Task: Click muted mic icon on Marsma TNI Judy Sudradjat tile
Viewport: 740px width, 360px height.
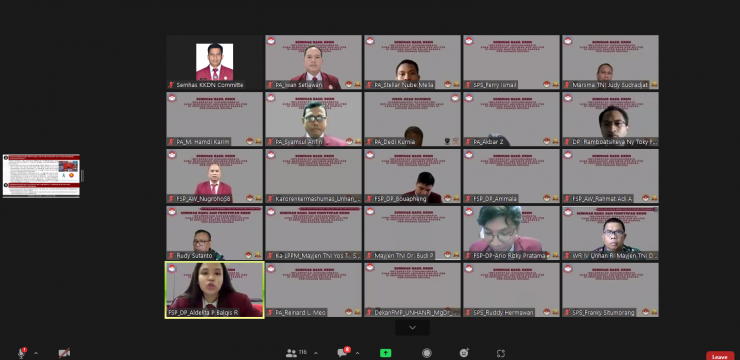Action: 567,85
